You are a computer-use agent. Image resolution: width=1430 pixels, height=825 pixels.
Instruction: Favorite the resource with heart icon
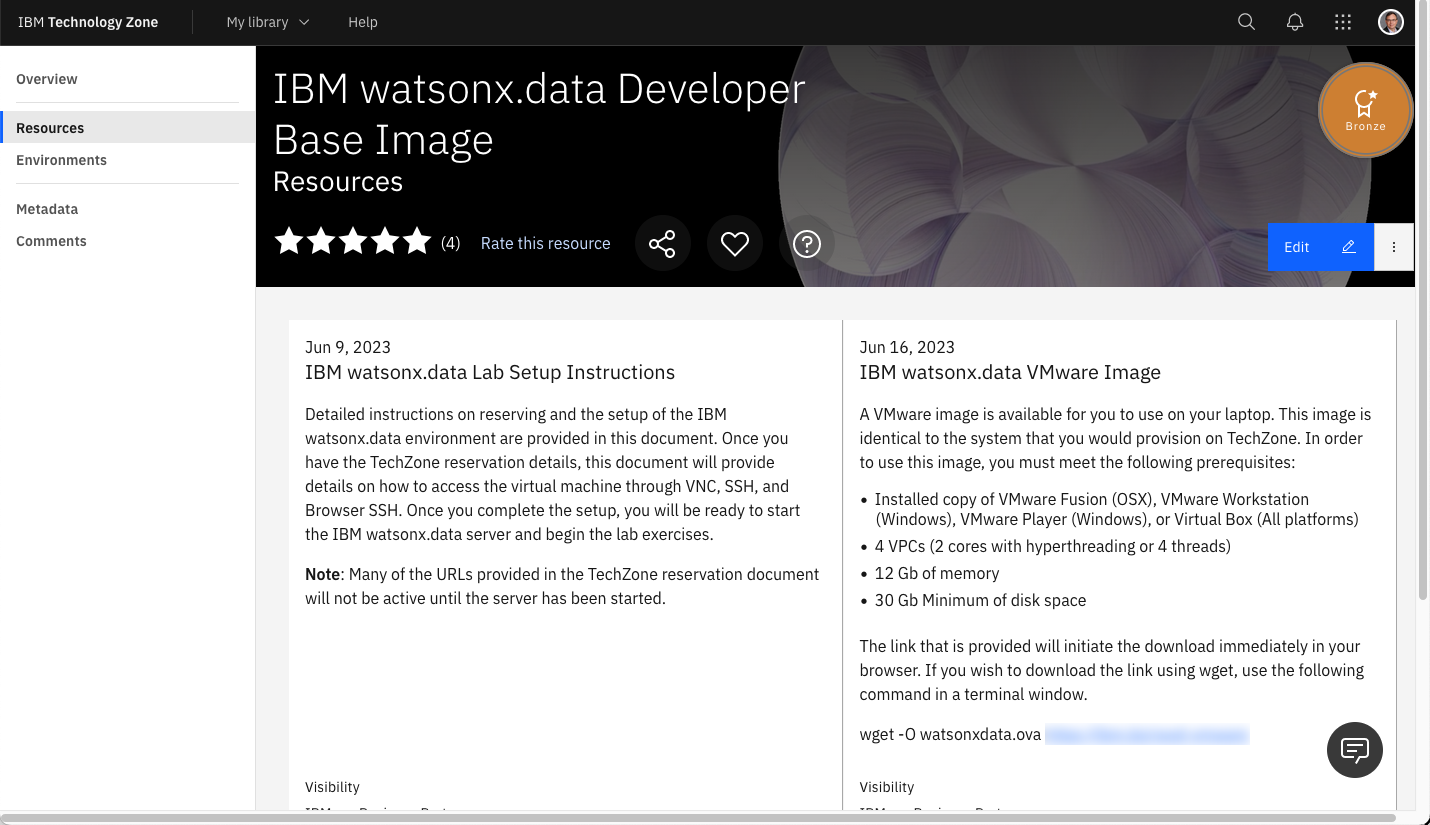[735, 243]
